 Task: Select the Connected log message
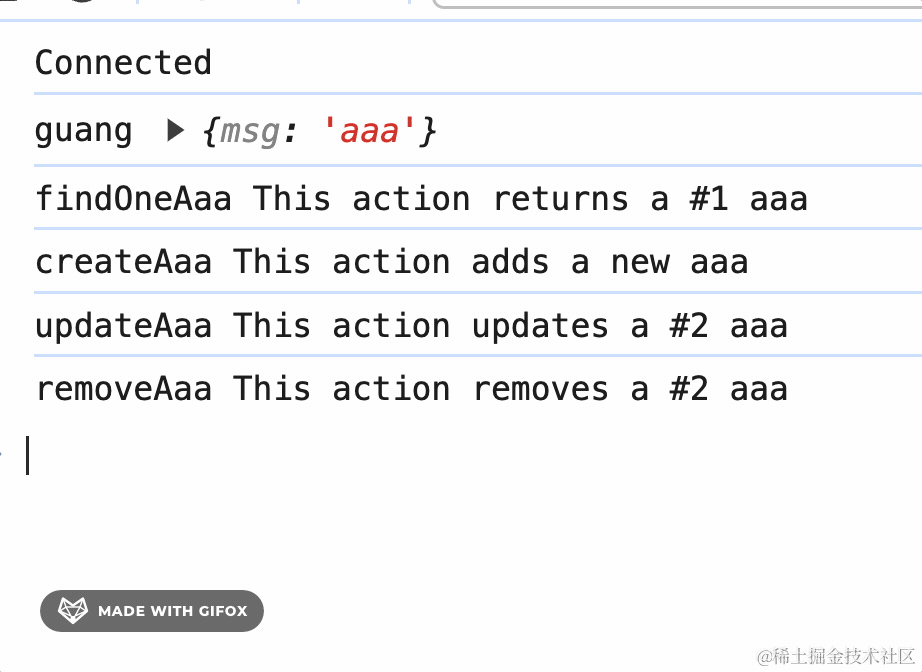123,63
